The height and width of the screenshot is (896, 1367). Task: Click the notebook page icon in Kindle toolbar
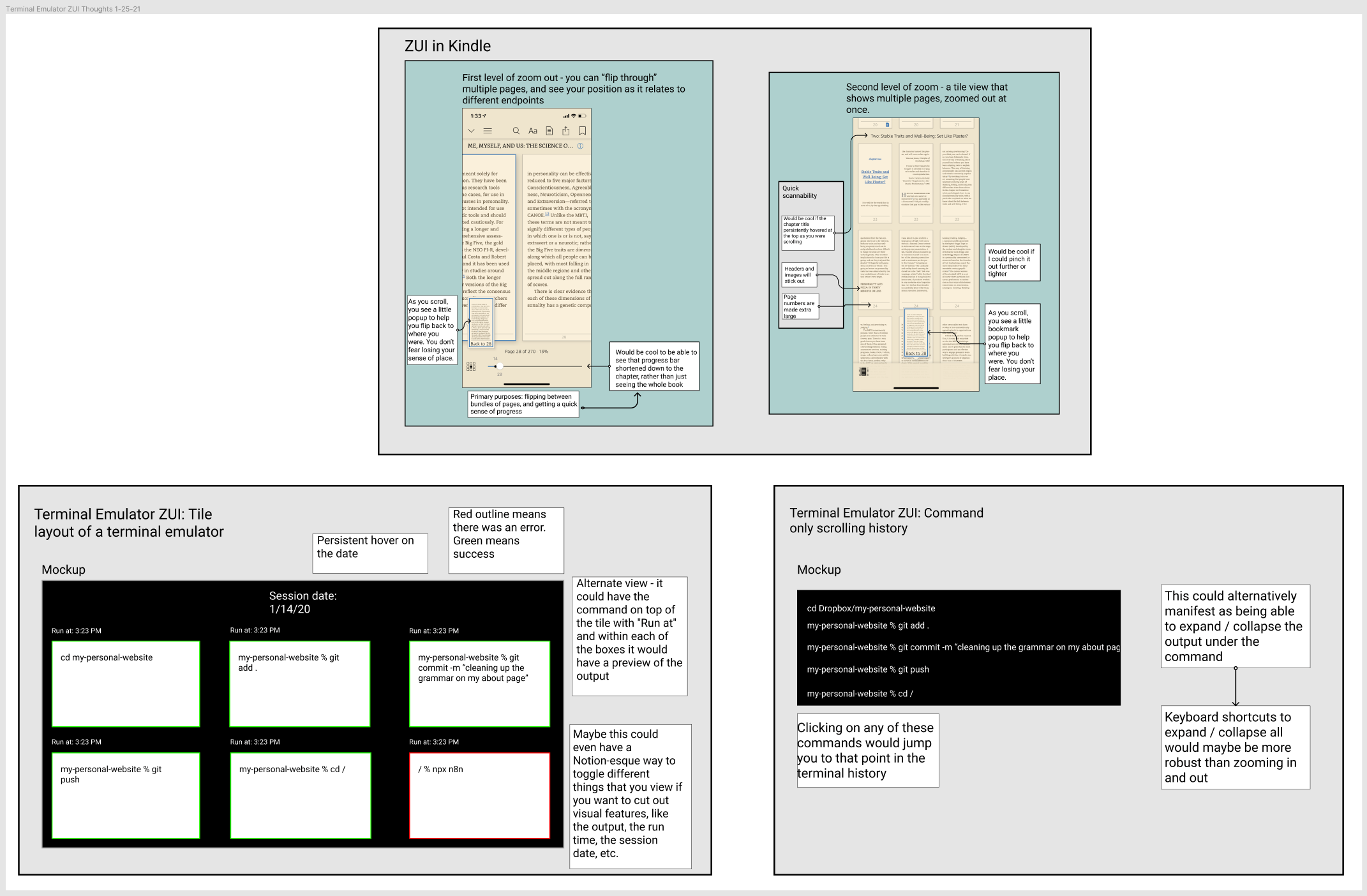coord(549,131)
